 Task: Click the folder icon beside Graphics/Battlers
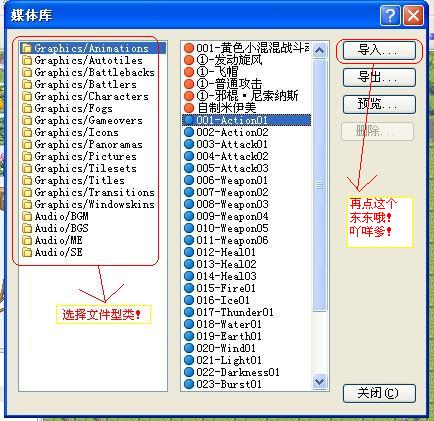point(26,84)
